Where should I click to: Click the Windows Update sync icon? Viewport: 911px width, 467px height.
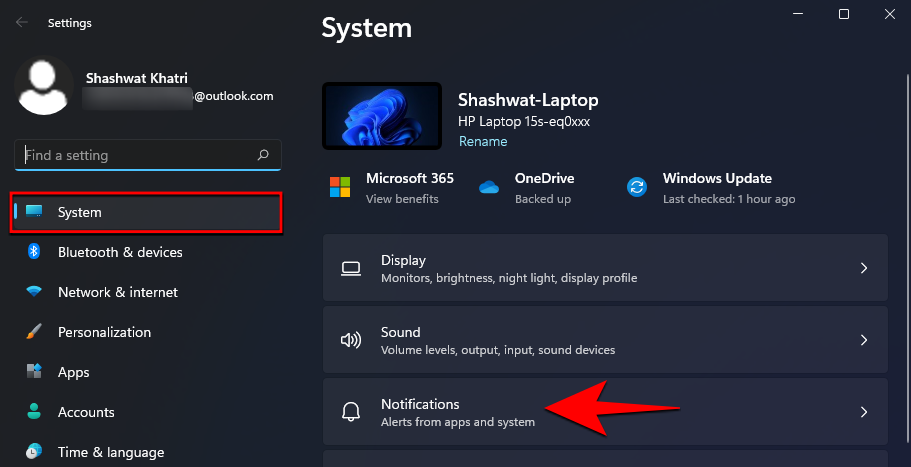coord(637,187)
